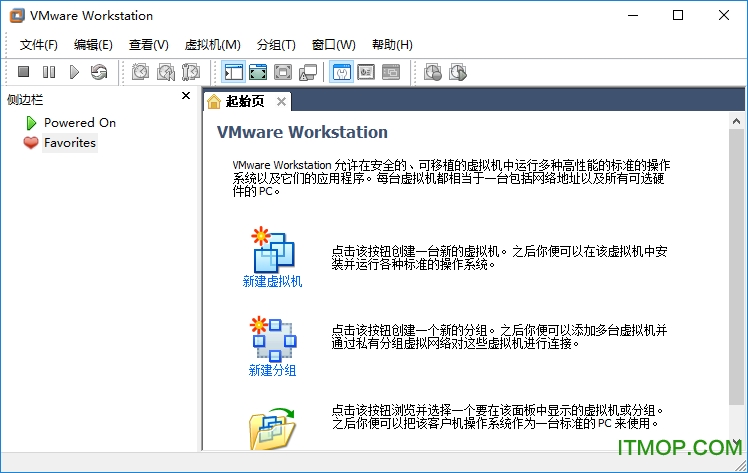Viewport: 748px width, 473px height.
Task: Click the Suspend pause button in toolbar
Action: pos(49,72)
